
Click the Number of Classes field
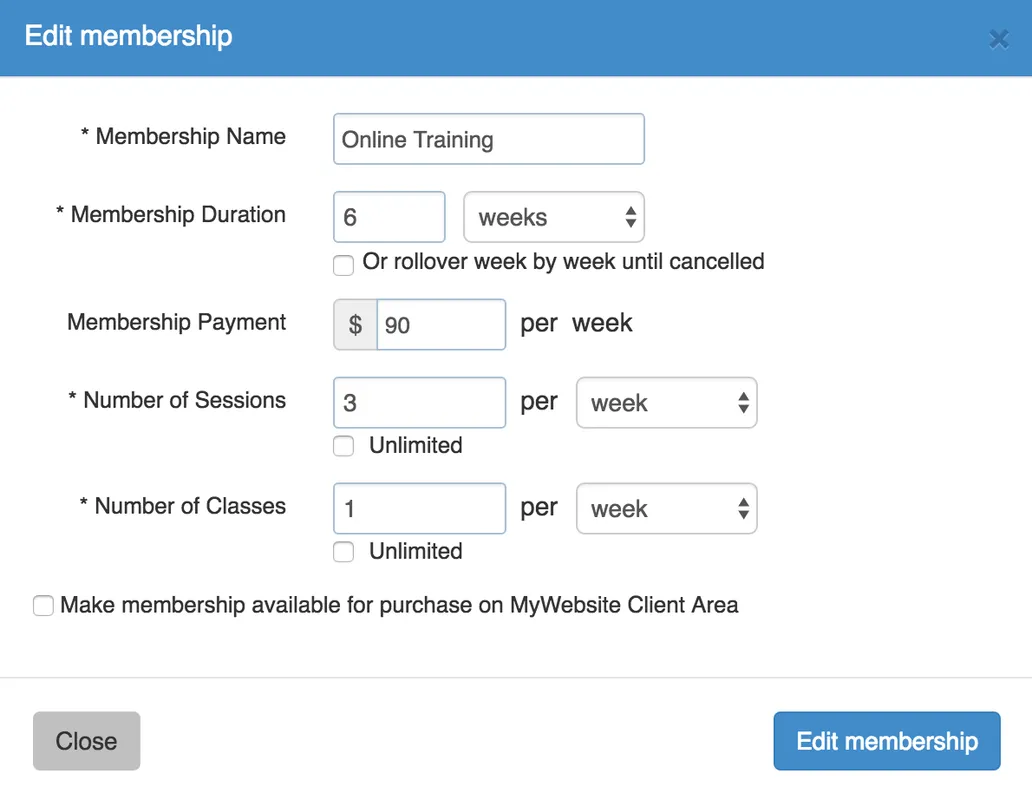[419, 509]
